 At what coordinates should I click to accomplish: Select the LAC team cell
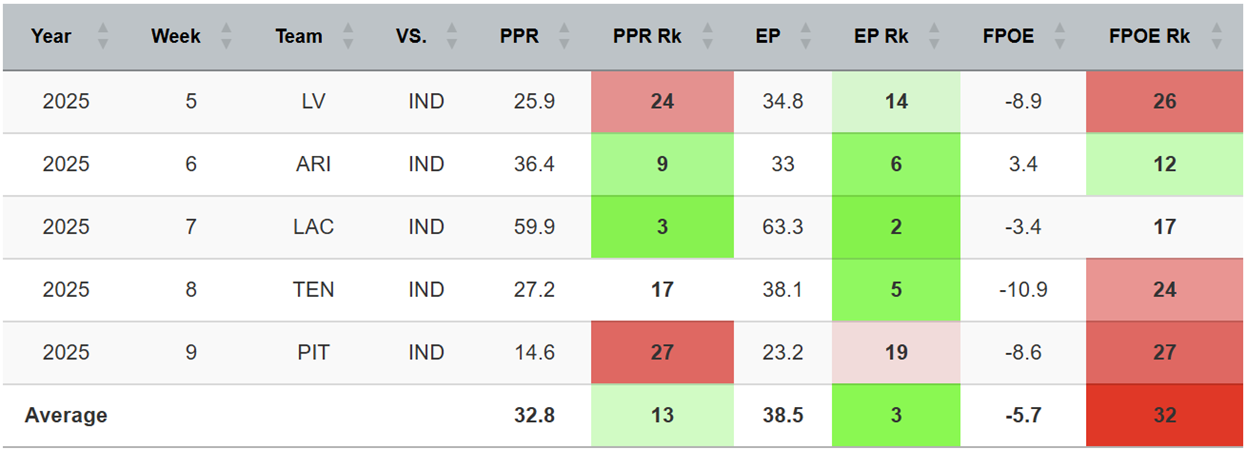[x=314, y=227]
